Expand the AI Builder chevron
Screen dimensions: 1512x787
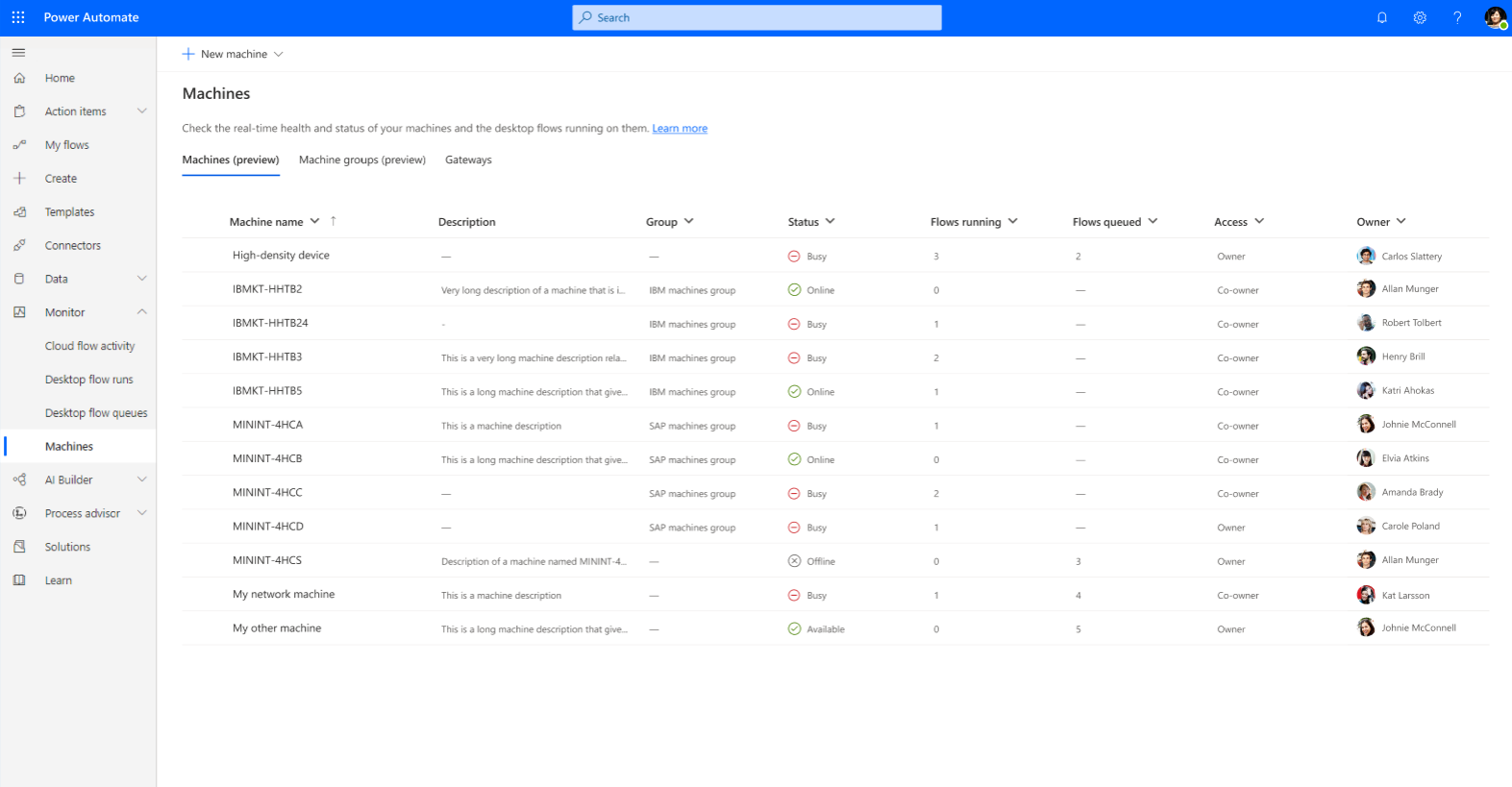point(142,480)
